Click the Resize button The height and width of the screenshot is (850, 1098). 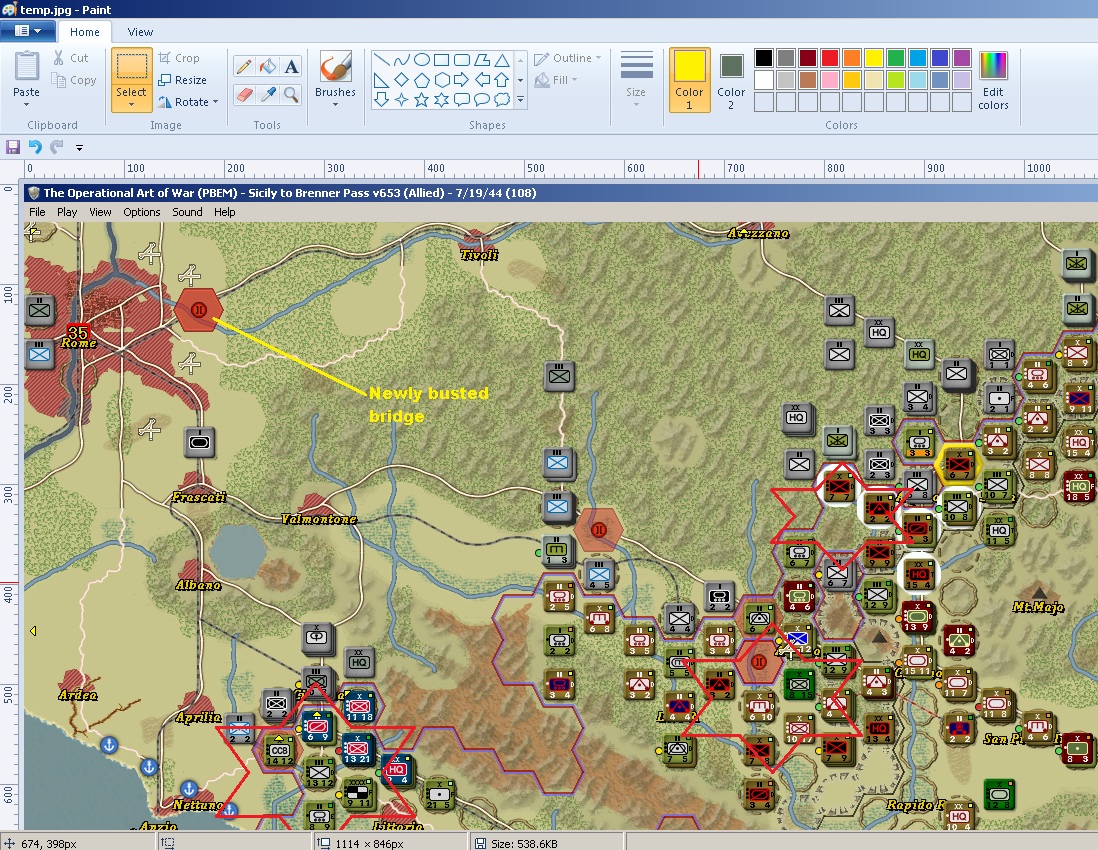click(x=182, y=80)
